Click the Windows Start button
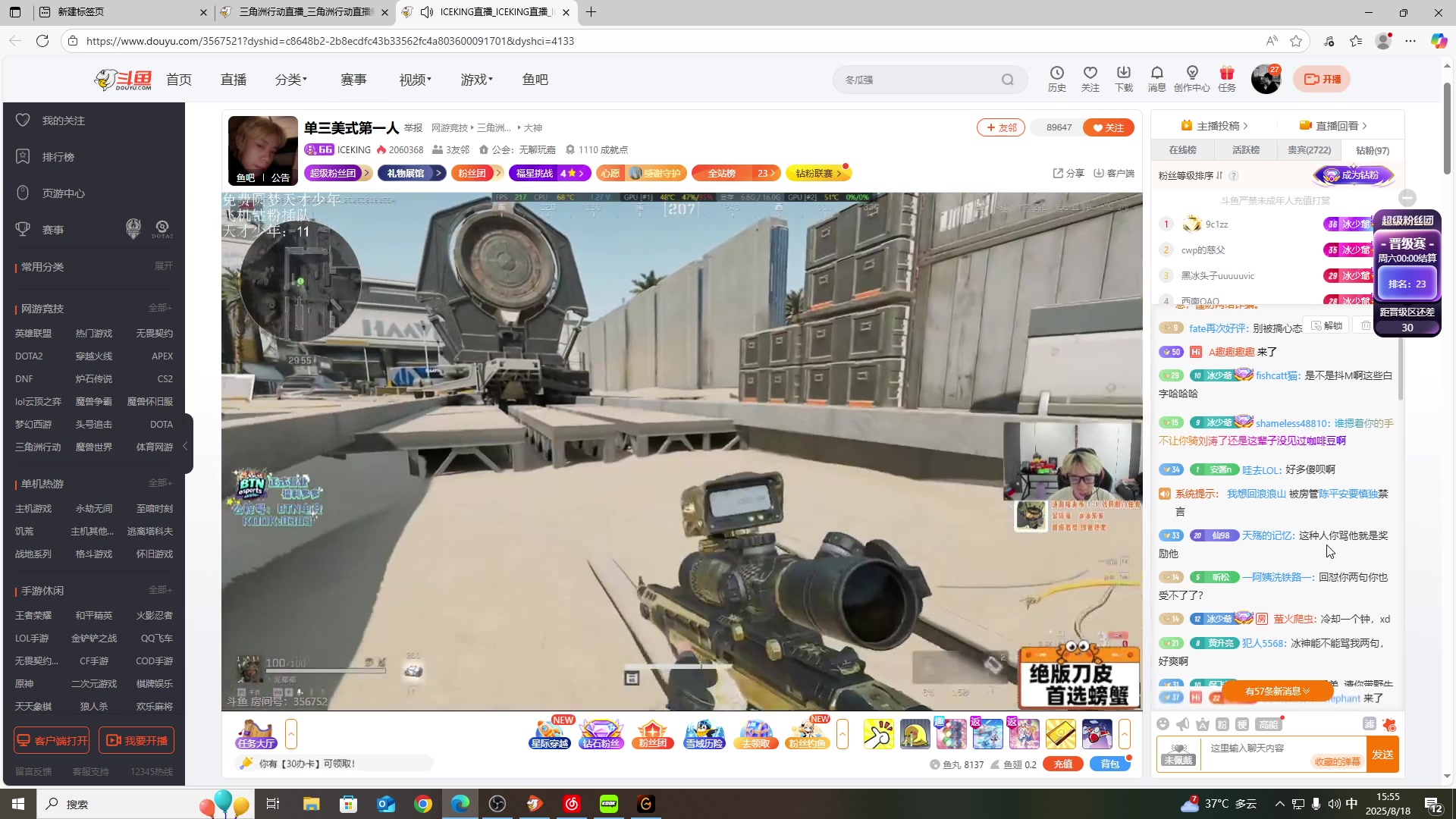 coord(18,804)
